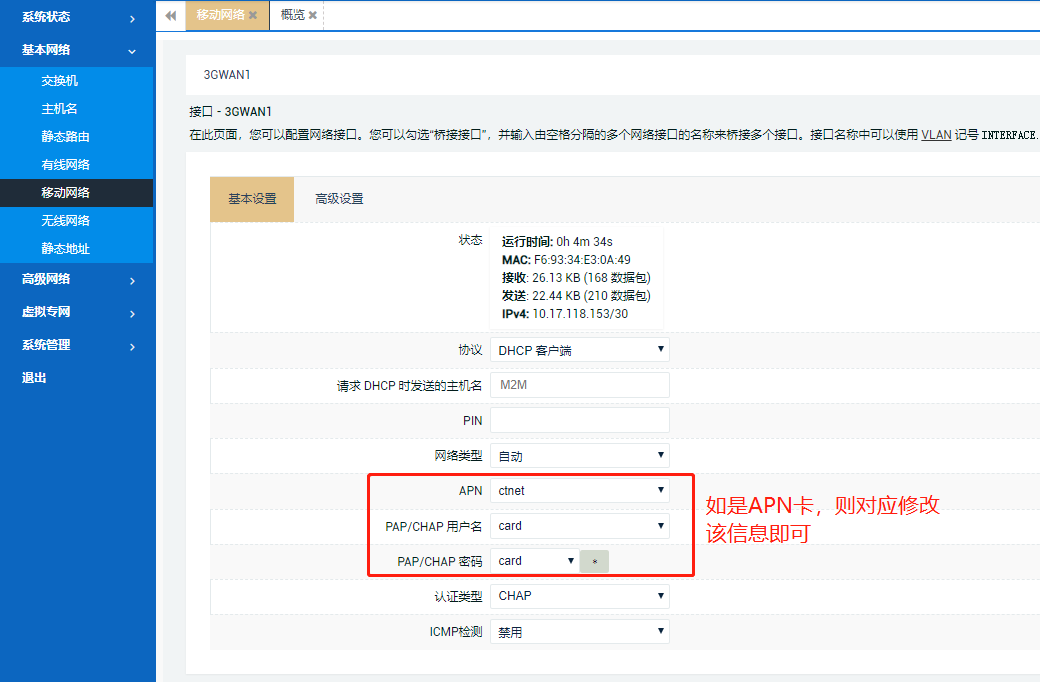Open the 网络类型 dropdown set to 自动
This screenshot has width=1040, height=682.
579,455
